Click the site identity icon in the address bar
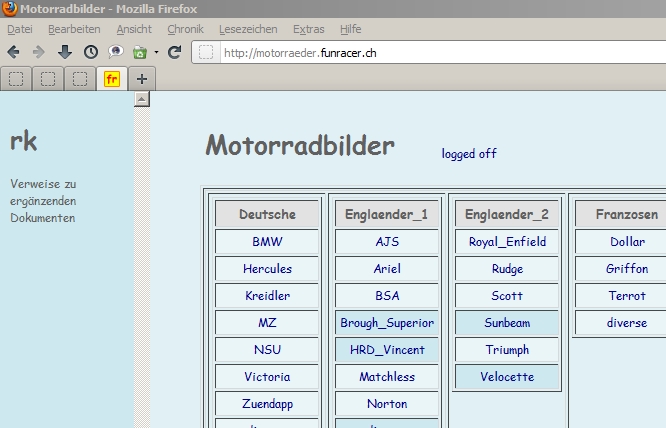Viewport: 666px width, 428px height. click(x=206, y=53)
